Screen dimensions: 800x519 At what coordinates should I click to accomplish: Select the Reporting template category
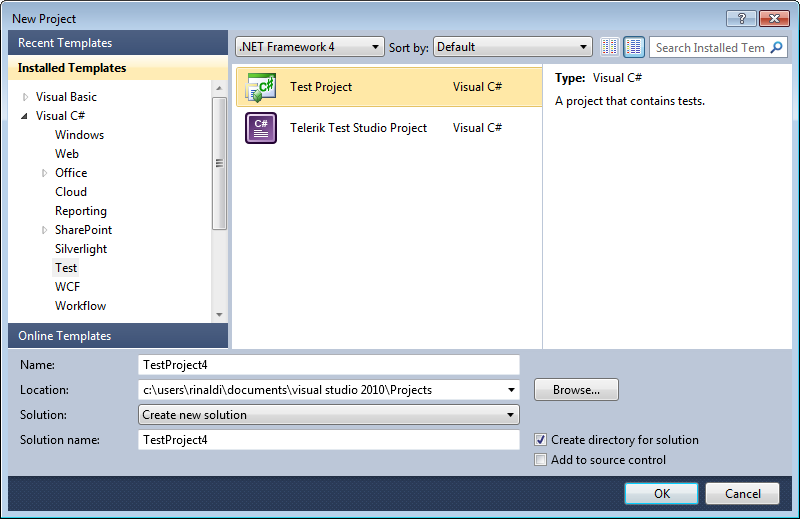(81, 211)
